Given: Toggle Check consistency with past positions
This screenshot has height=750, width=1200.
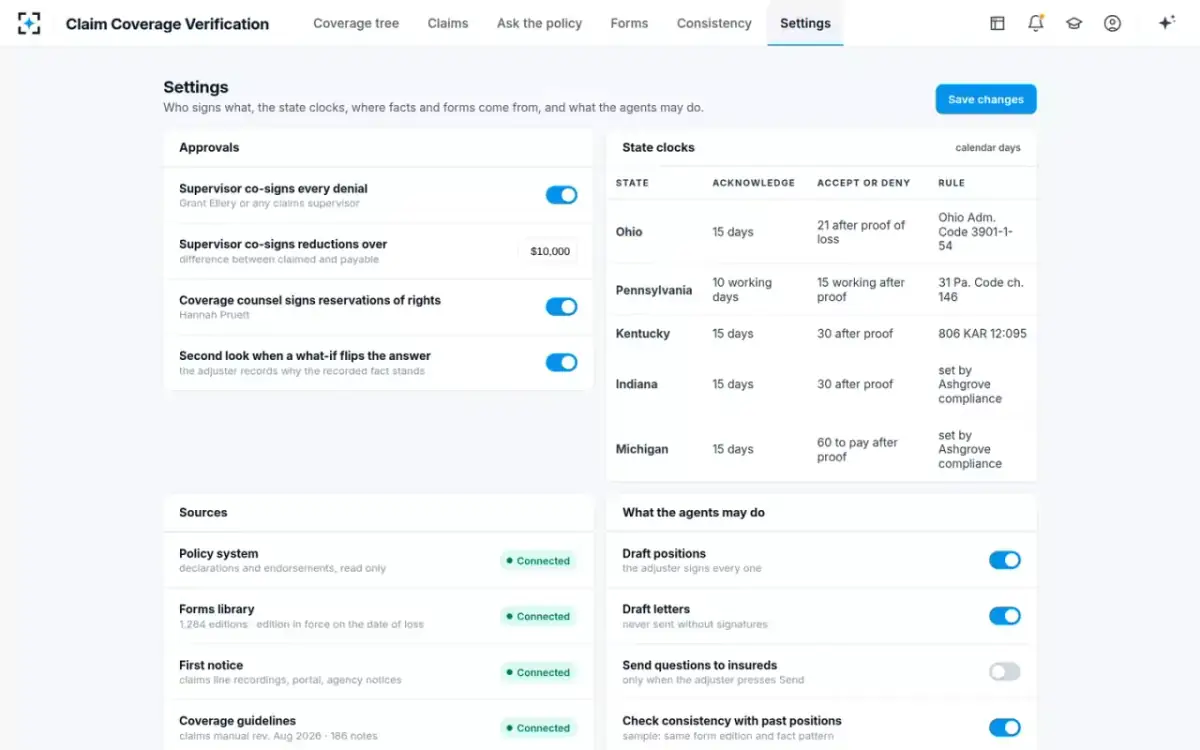Looking at the screenshot, I should pos(1005,727).
